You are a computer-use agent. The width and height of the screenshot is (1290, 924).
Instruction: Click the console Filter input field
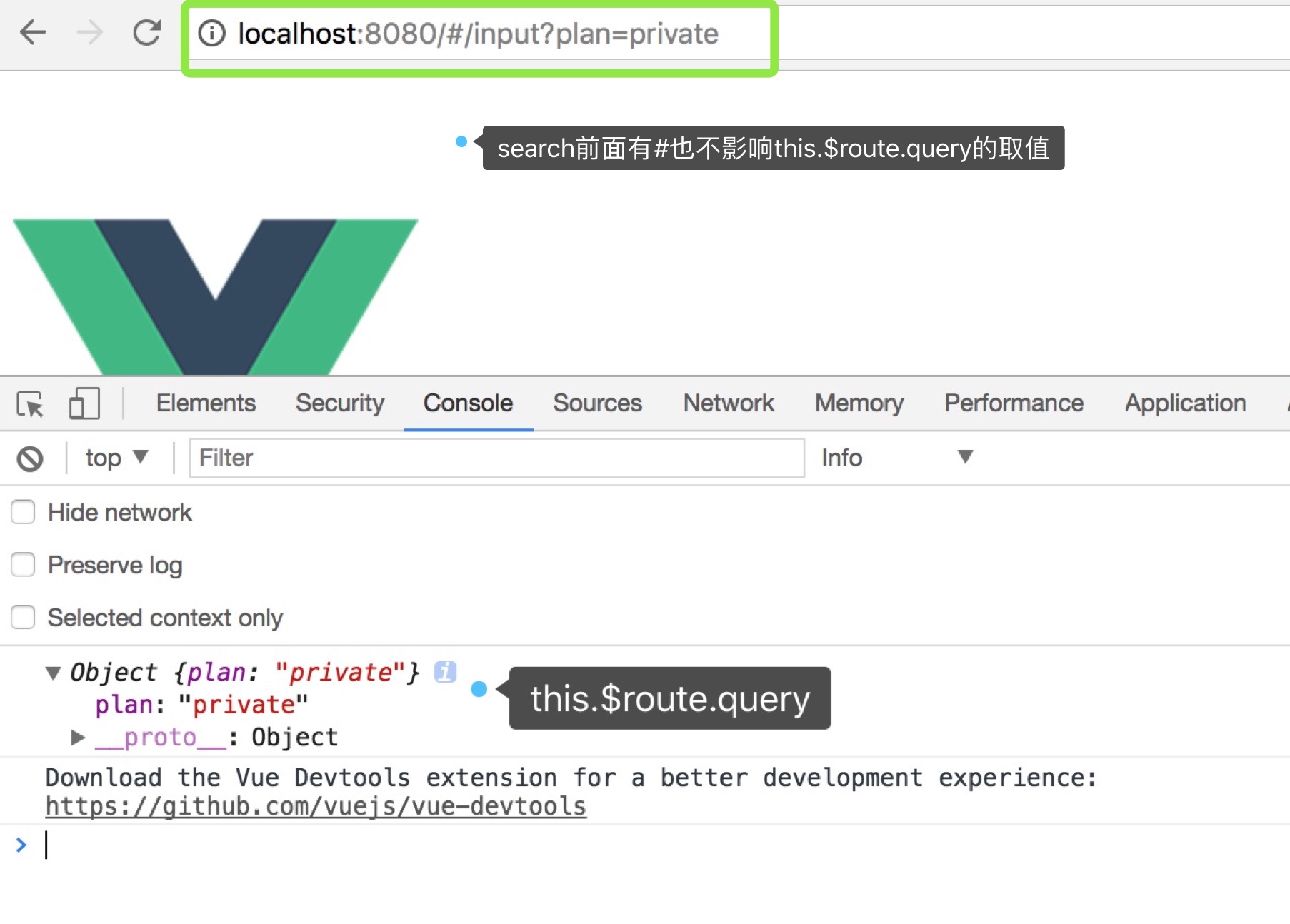click(496, 458)
